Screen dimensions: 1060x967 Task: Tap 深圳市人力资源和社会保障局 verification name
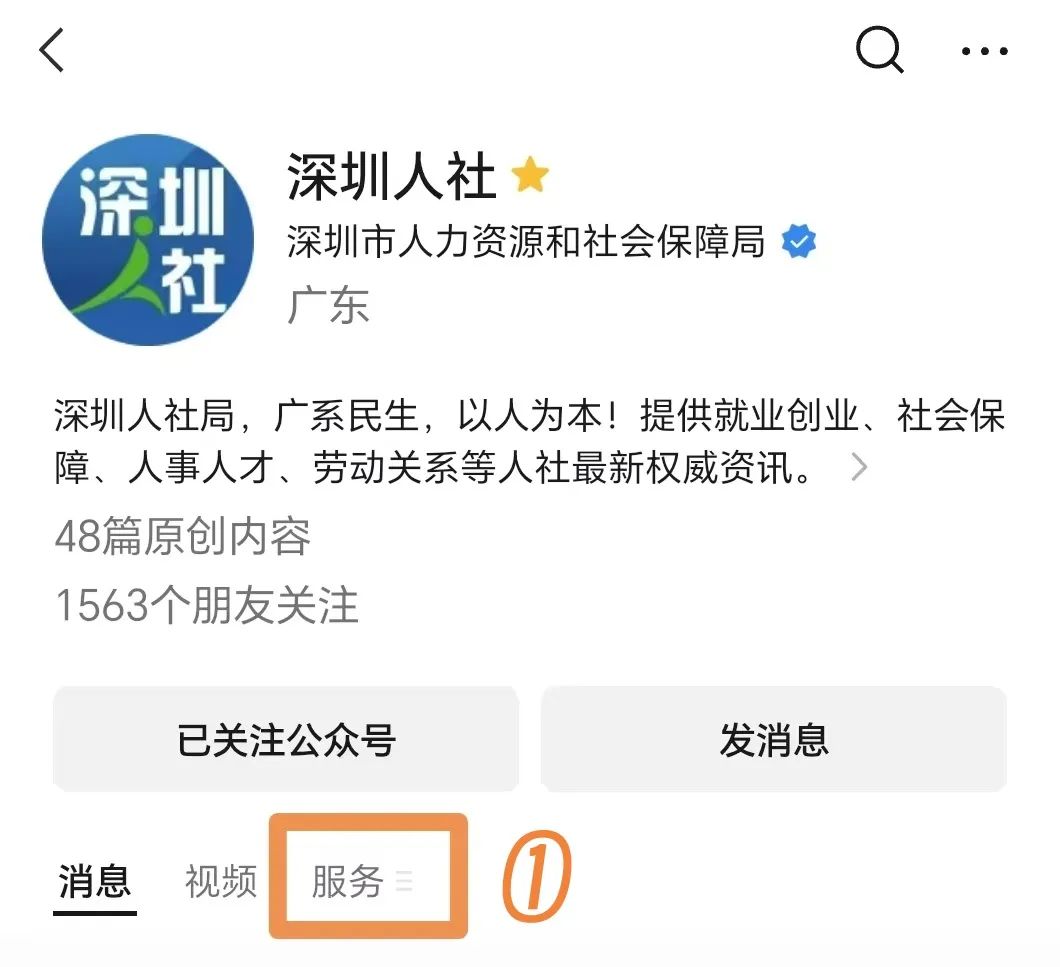(x=526, y=241)
